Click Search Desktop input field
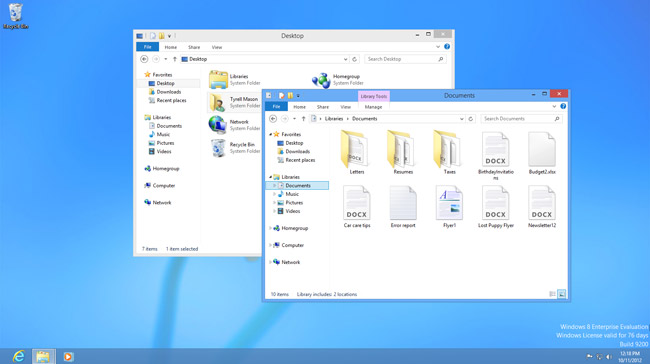 point(405,59)
